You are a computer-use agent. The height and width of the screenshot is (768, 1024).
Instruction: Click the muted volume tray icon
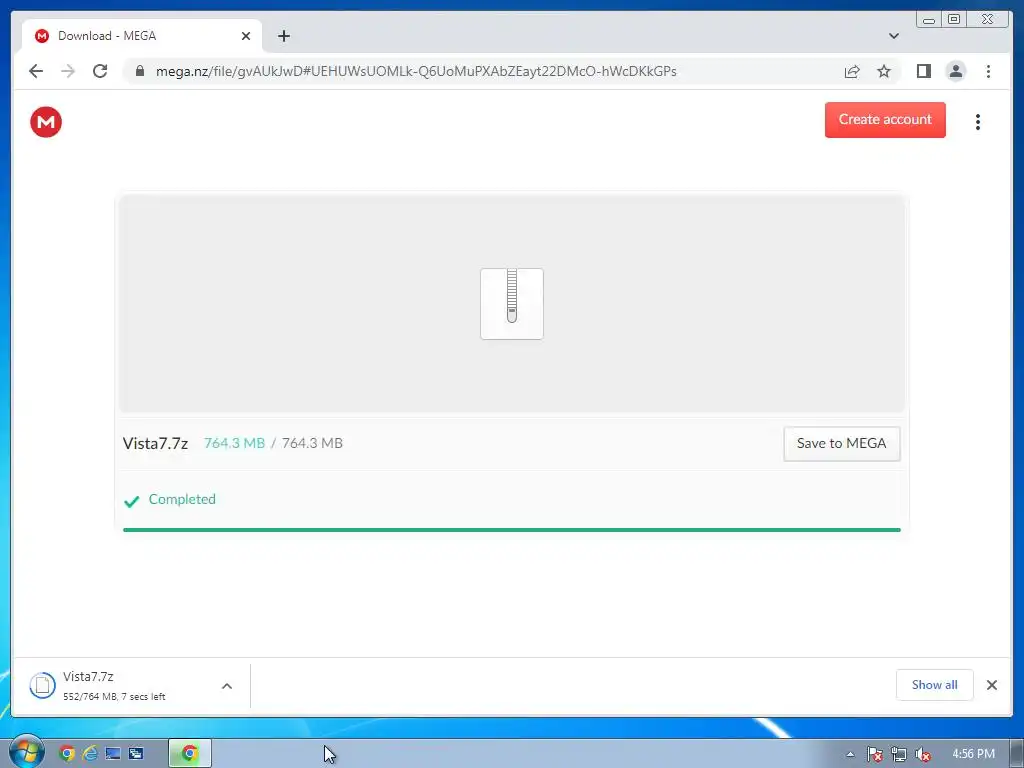923,754
